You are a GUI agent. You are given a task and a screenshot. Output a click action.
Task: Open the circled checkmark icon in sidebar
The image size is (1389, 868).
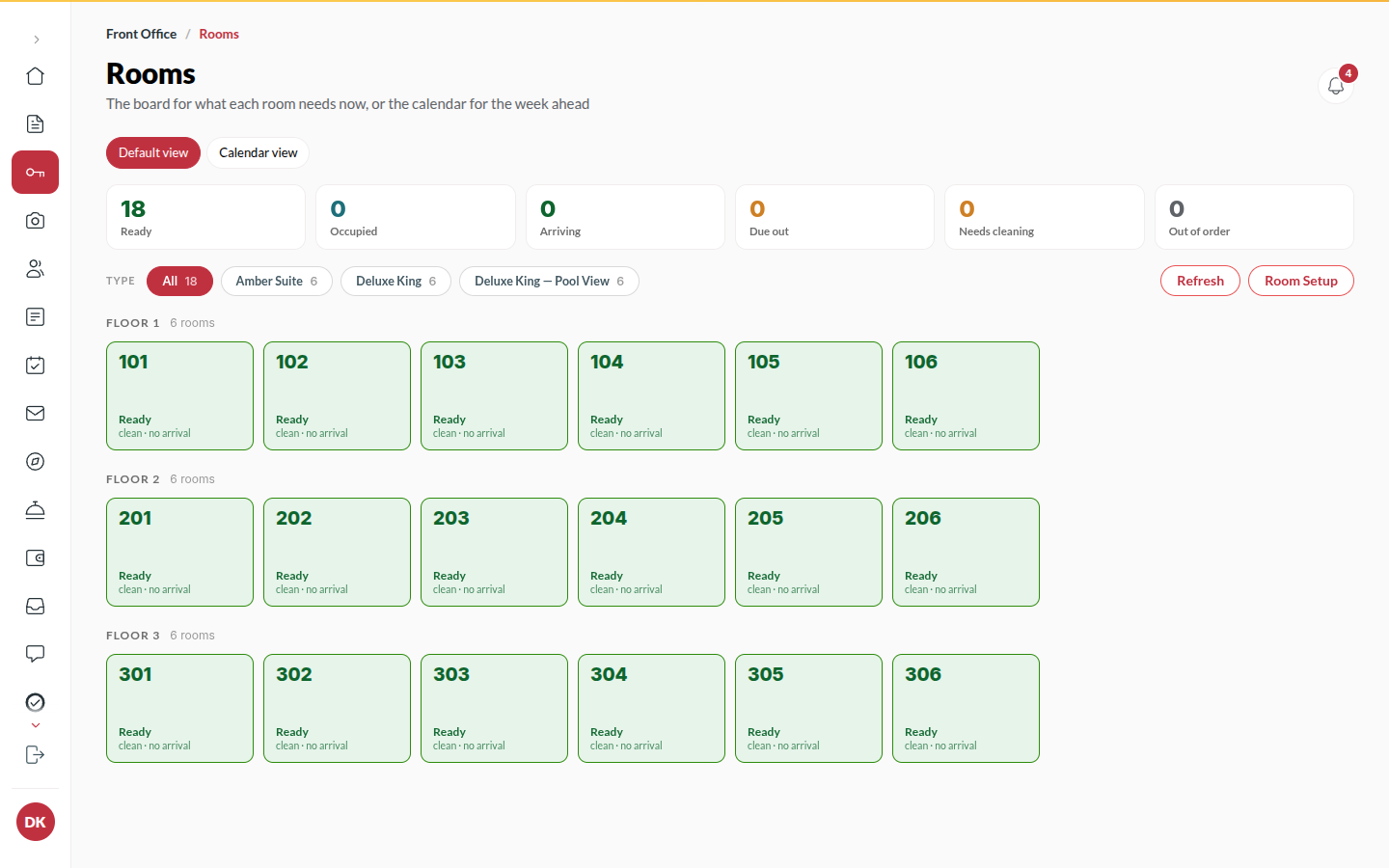(36, 702)
